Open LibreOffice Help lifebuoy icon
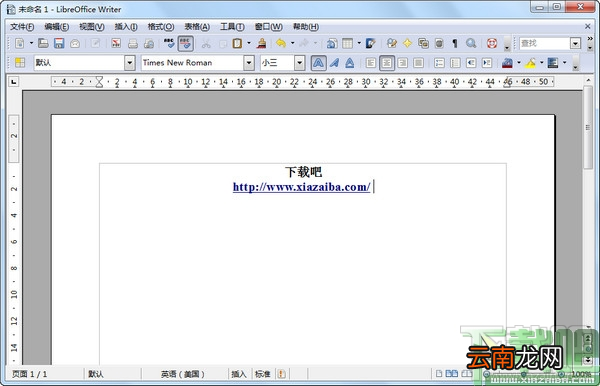 492,43
